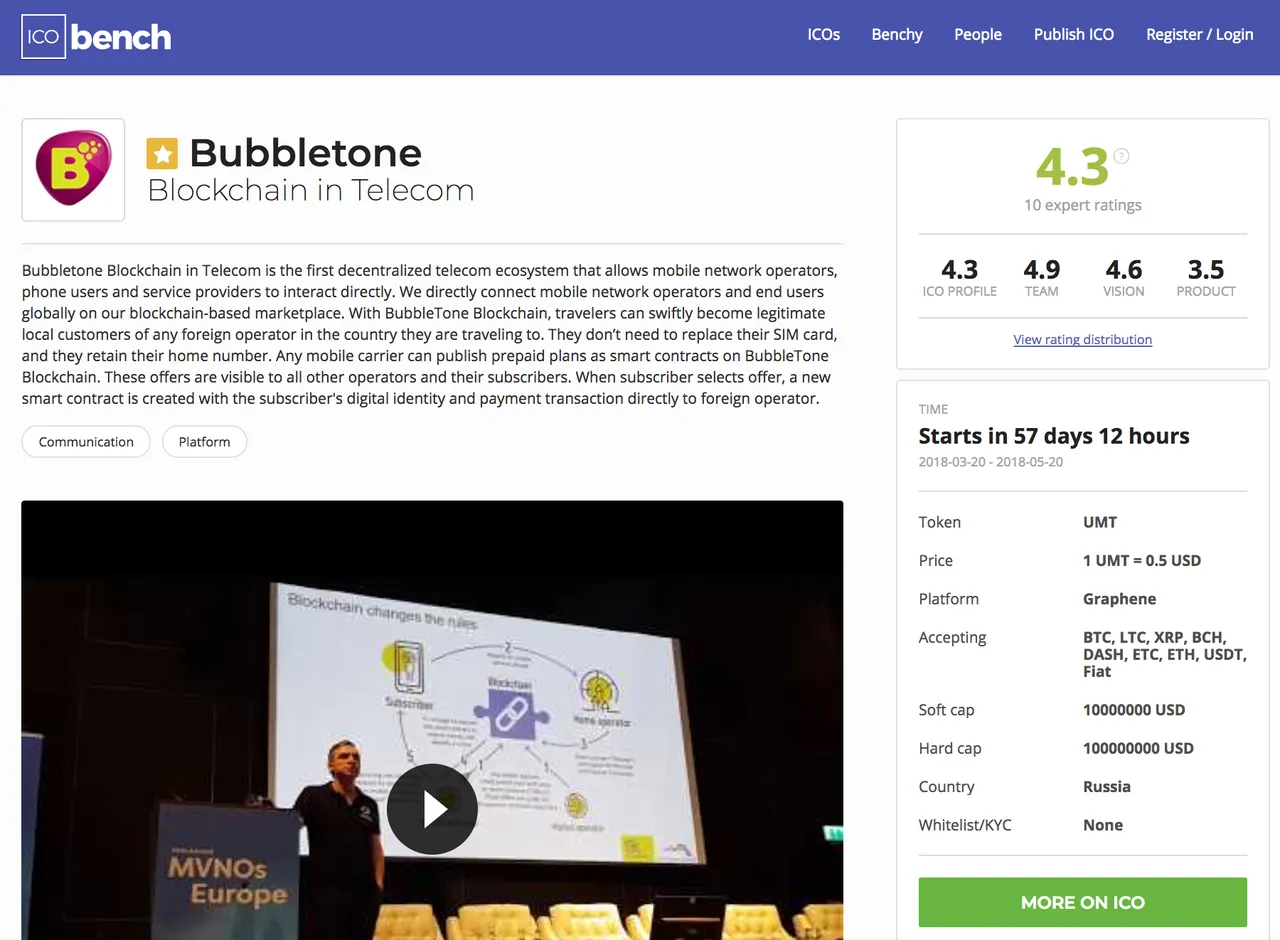Click the 10 expert ratings text
Screen dimensions: 1280x940
[x=1083, y=205]
